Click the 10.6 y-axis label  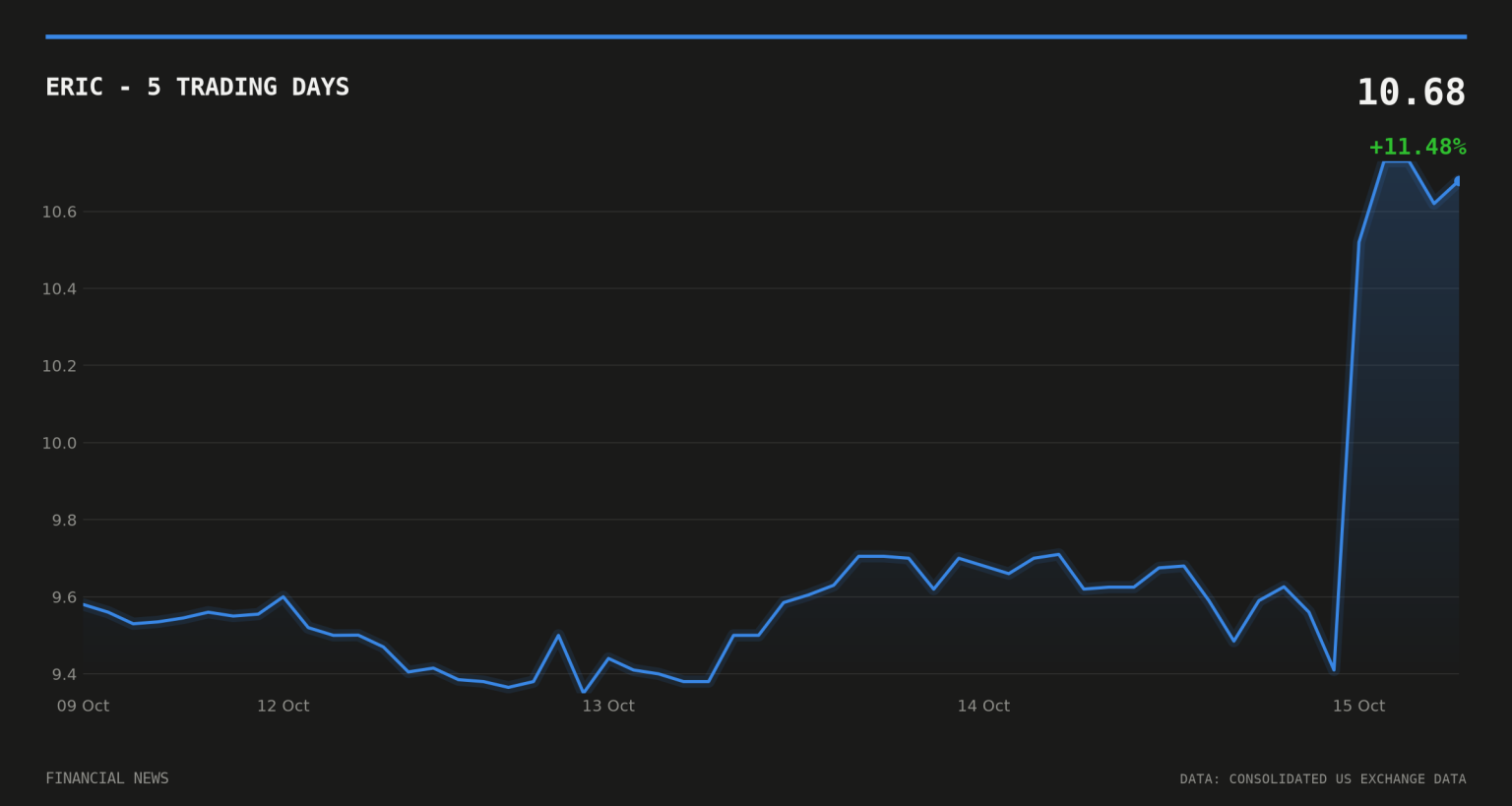pos(59,212)
